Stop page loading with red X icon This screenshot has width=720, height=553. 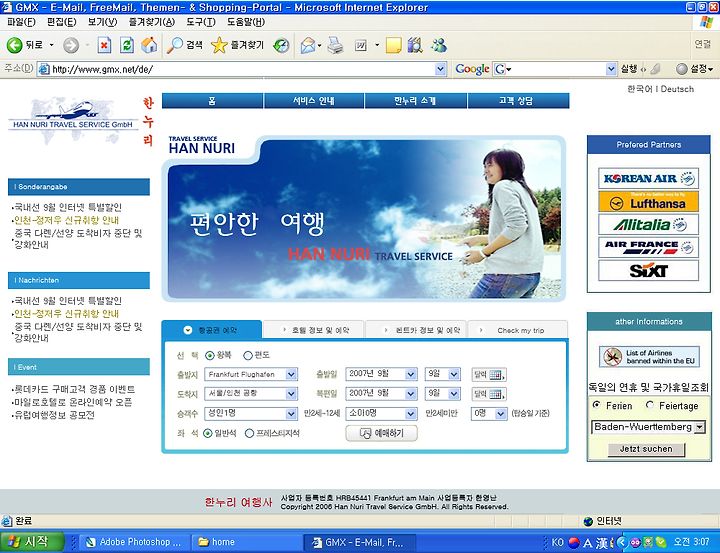coord(104,45)
